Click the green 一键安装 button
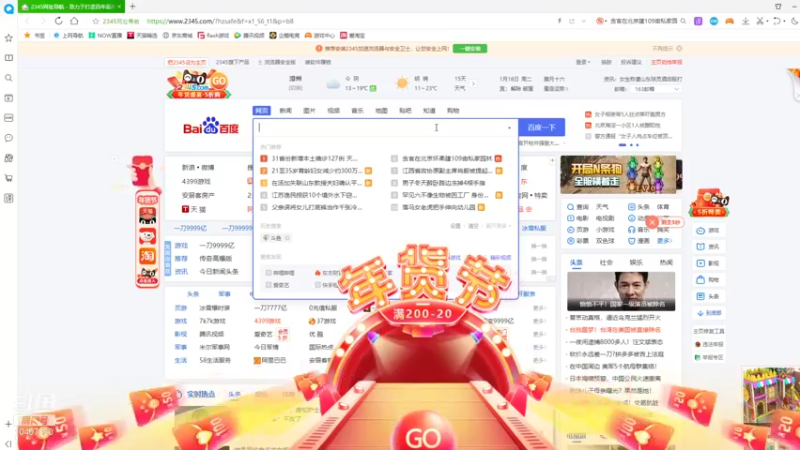The height and width of the screenshot is (450, 800). click(x=470, y=48)
